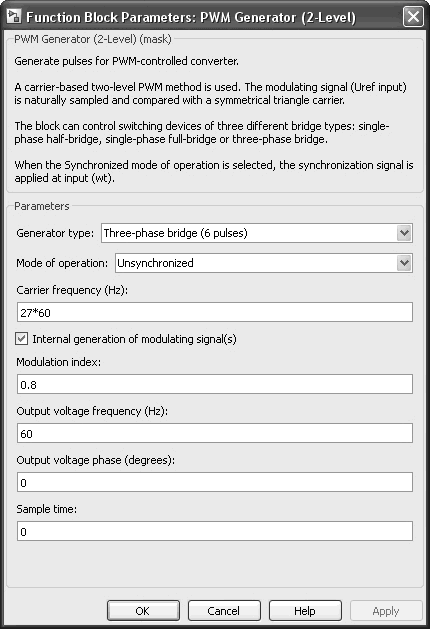Close the Function Block Parameters dialog
430x629 pixels.
[x=413, y=17]
